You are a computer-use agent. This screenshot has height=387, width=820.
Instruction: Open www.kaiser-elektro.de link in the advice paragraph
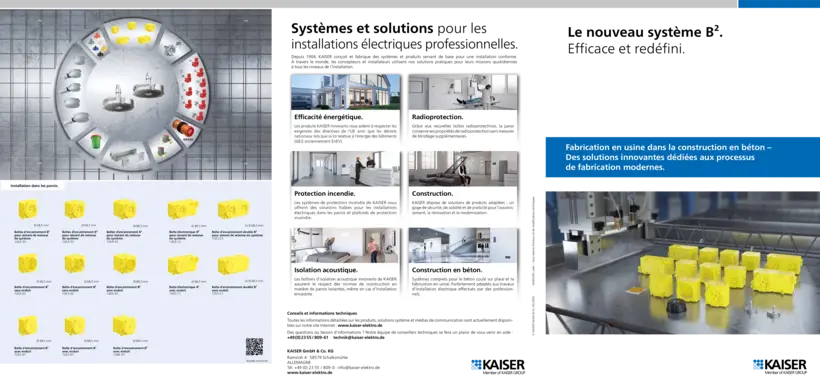point(360,325)
